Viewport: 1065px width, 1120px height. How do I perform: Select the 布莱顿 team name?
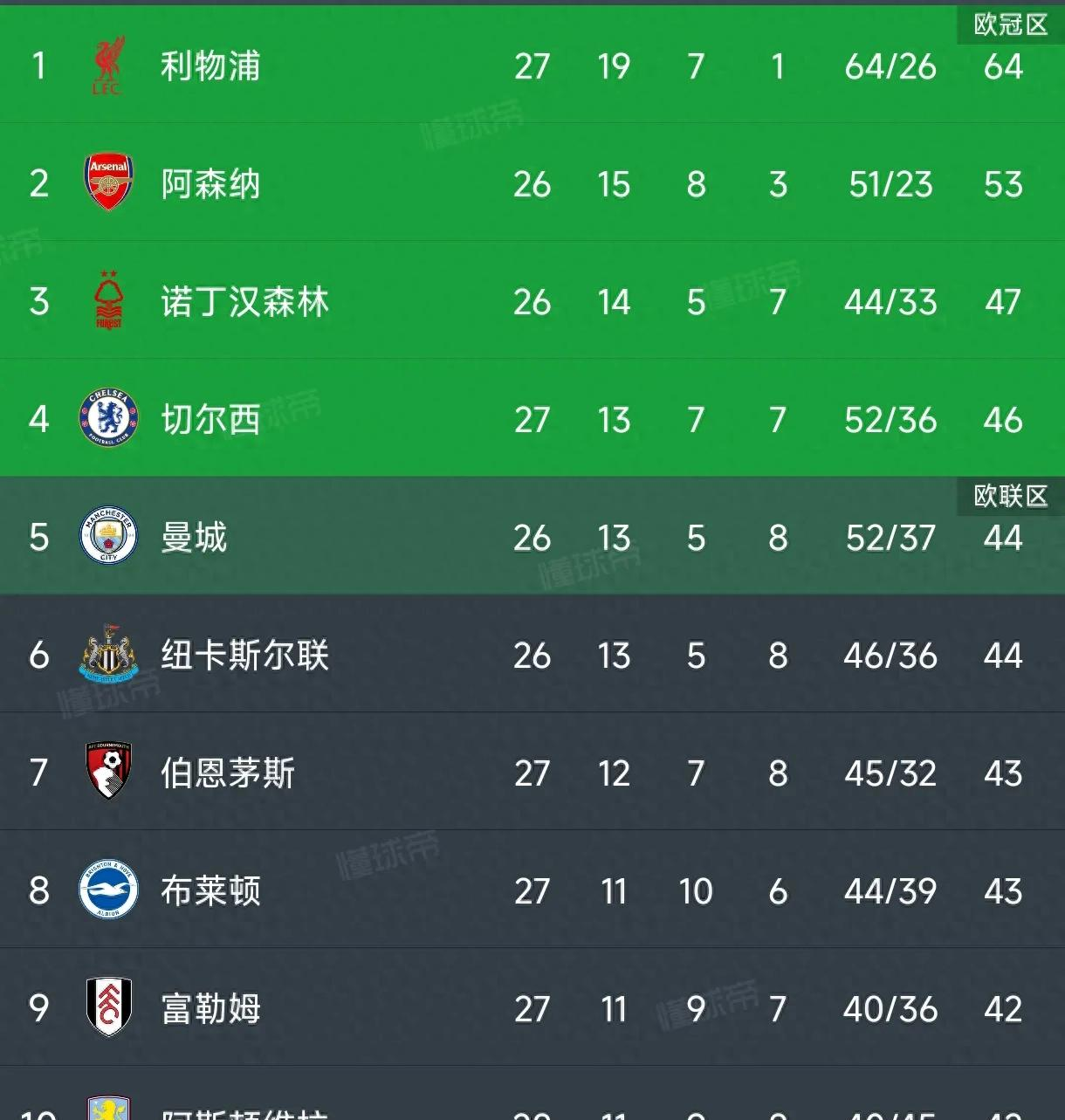[x=210, y=891]
